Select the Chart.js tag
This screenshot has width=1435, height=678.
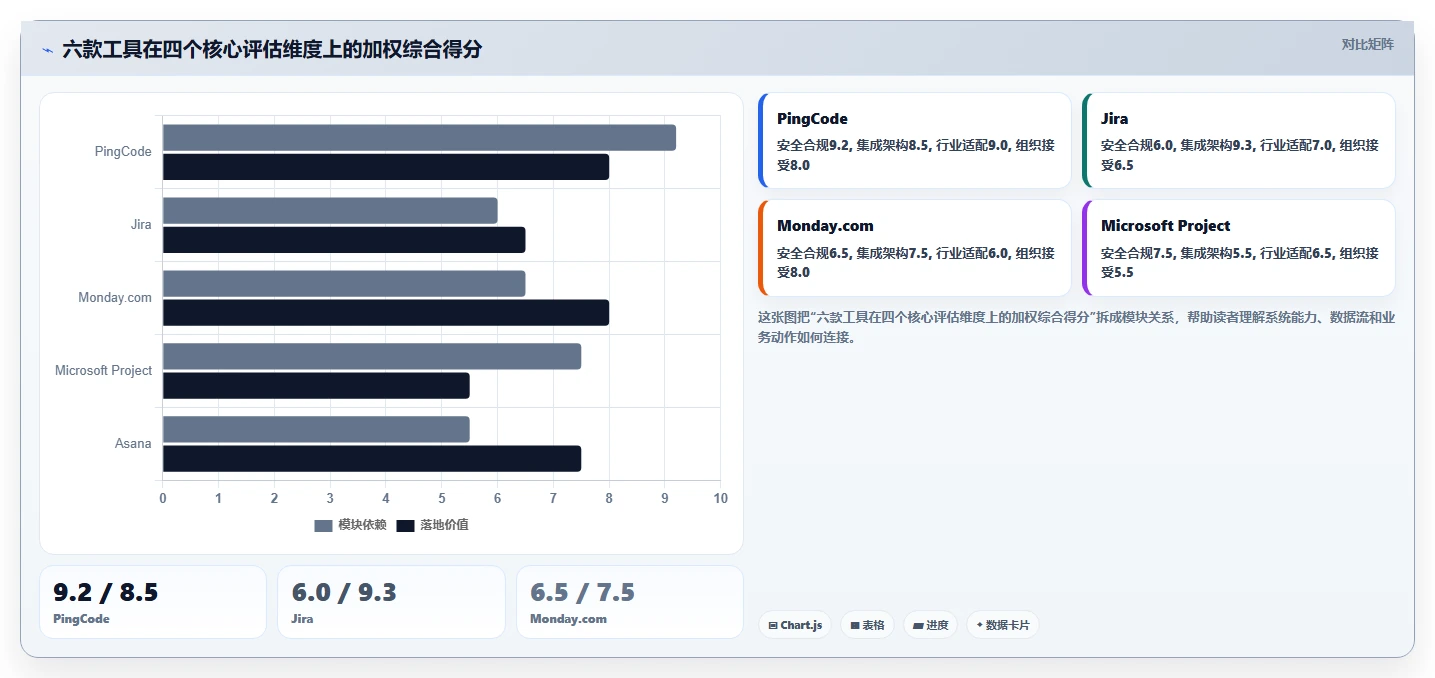[795, 625]
